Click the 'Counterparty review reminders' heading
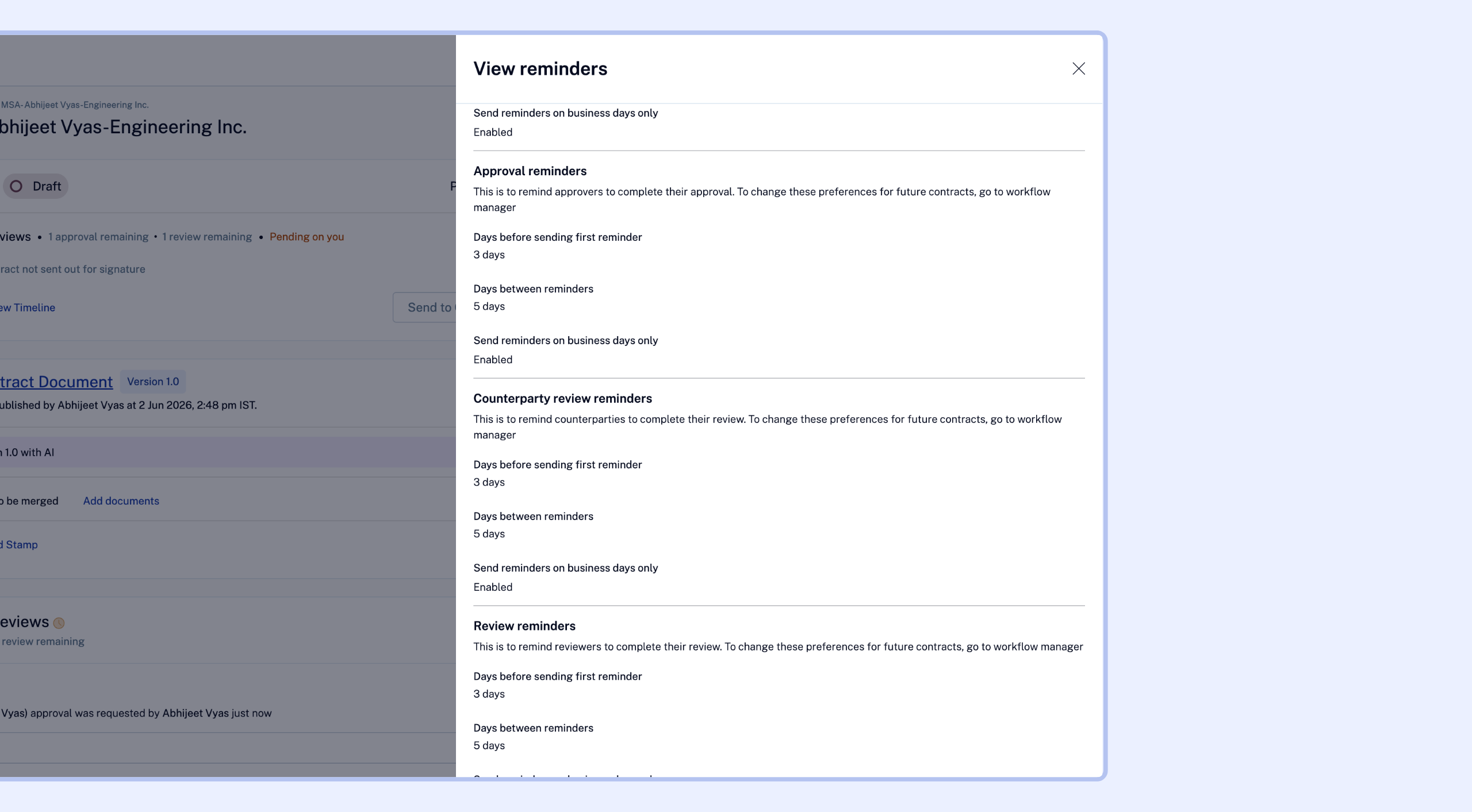This screenshot has height=812, width=1472. pos(563,399)
